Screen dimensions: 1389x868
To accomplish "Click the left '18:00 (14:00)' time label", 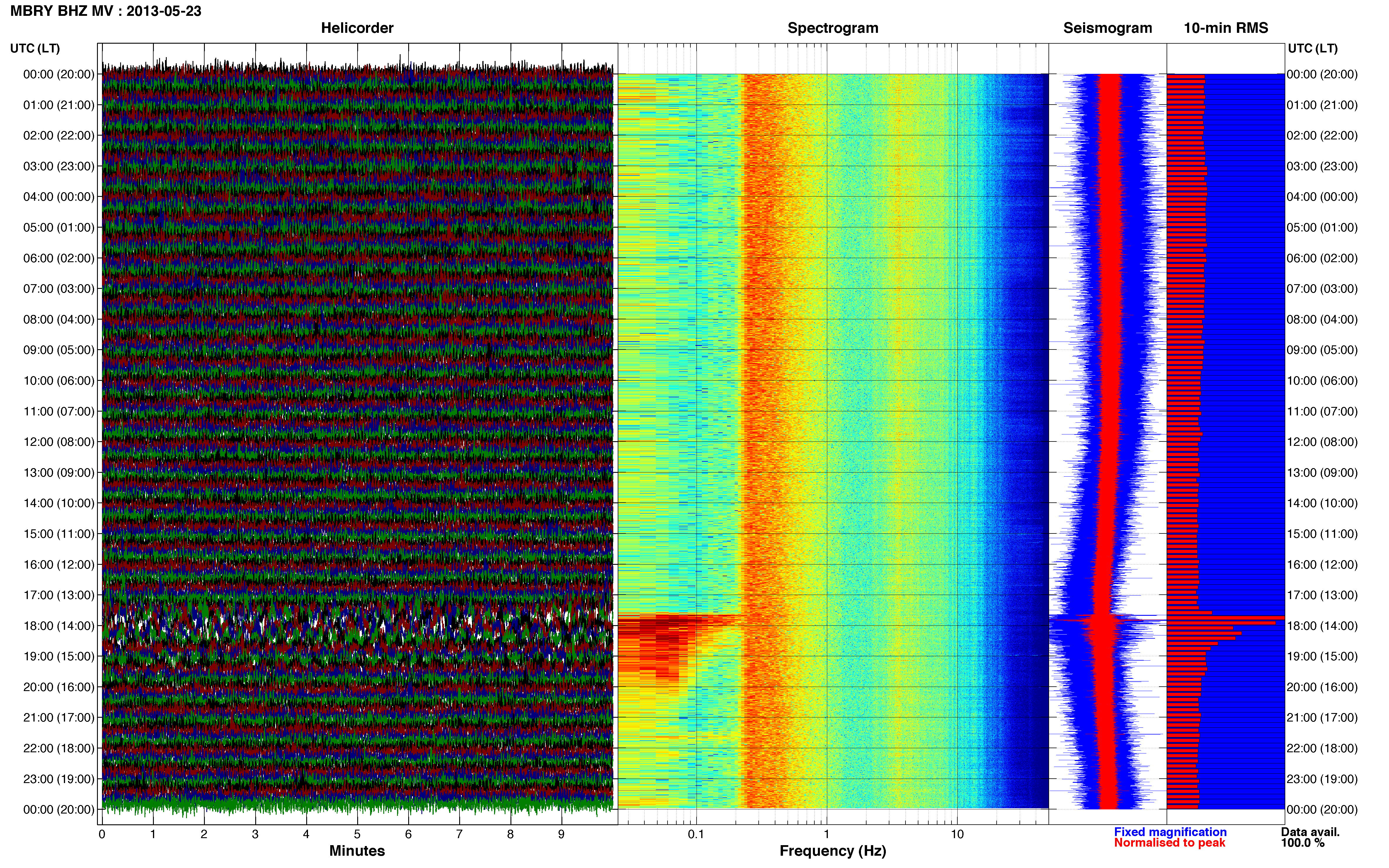I will tap(59, 626).
